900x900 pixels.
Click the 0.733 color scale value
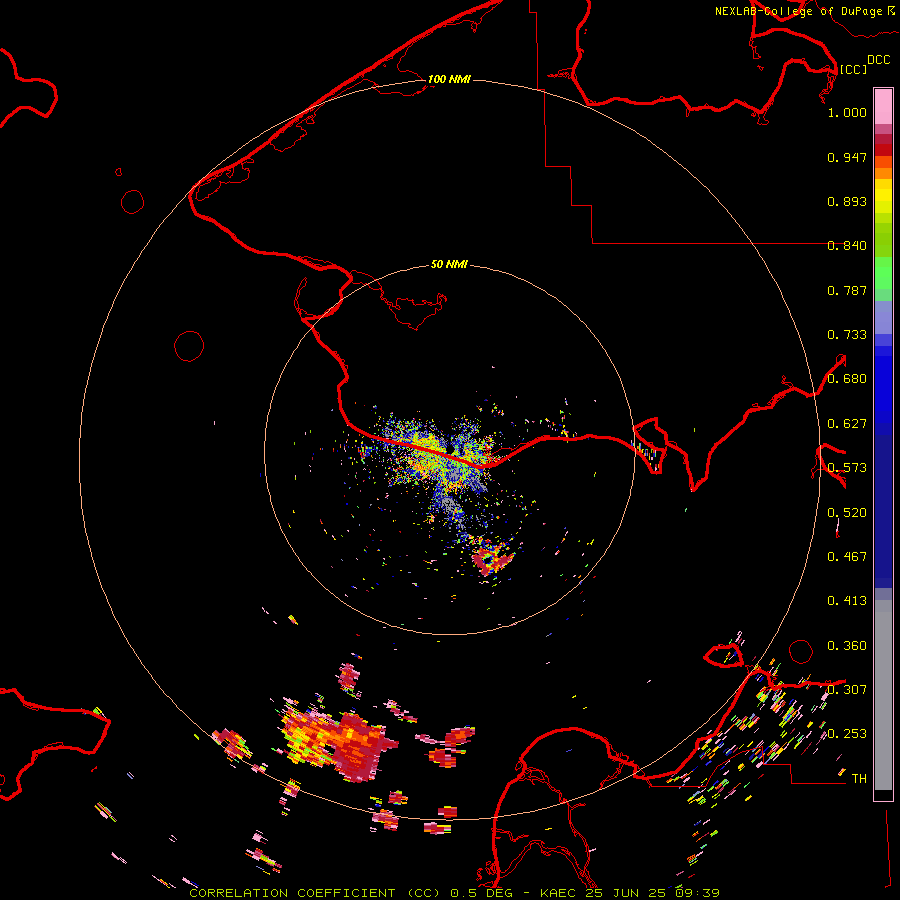click(x=847, y=335)
